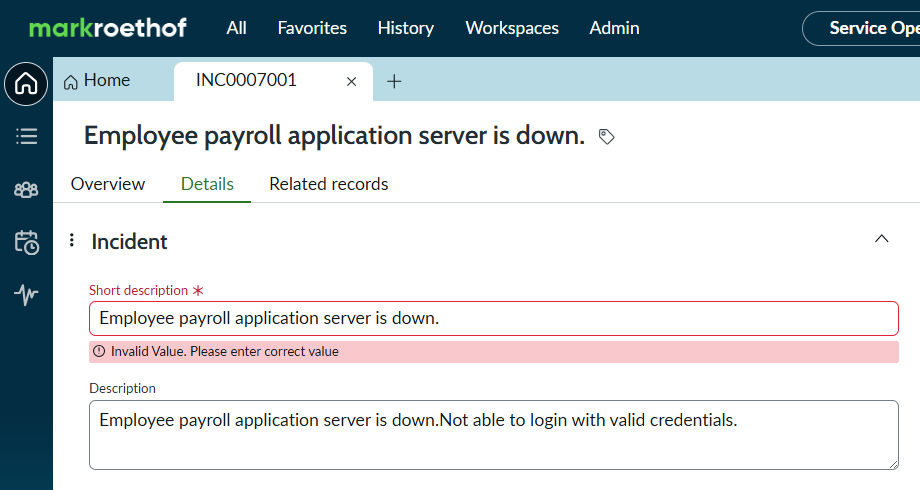Open the History menu
Viewport: 920px width, 490px height.
pos(405,28)
